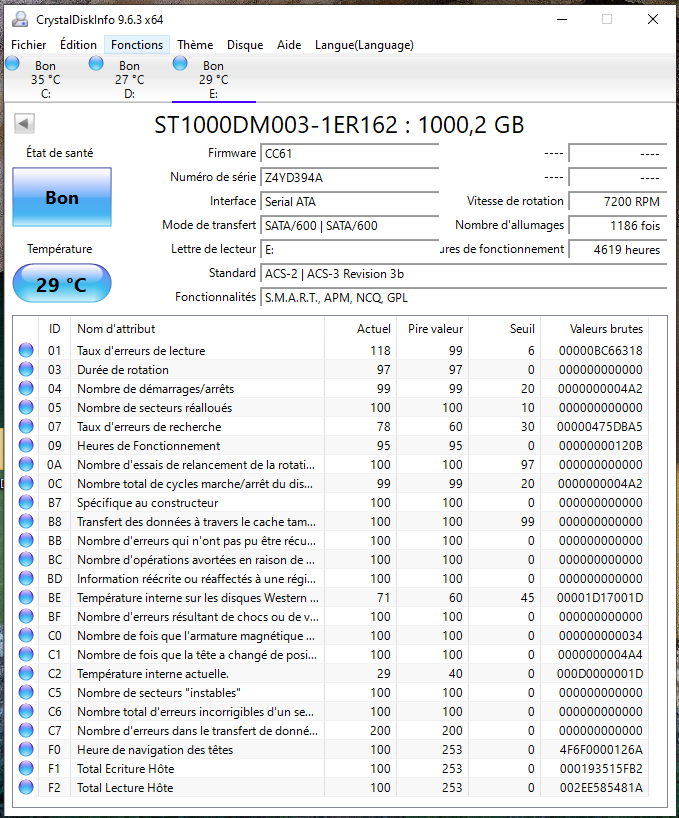Open the Édition menu
The image size is (679, 818).
click(78, 45)
